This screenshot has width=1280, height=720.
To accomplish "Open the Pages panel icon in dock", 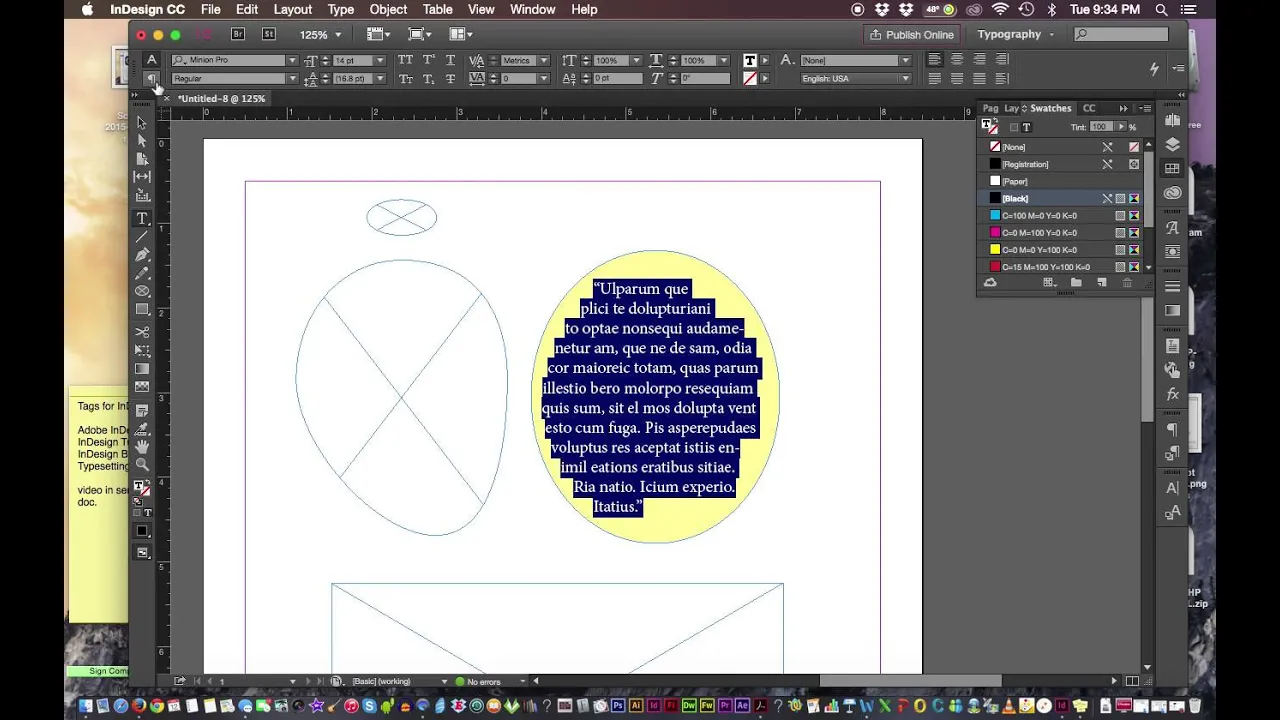I will tap(1172, 121).
